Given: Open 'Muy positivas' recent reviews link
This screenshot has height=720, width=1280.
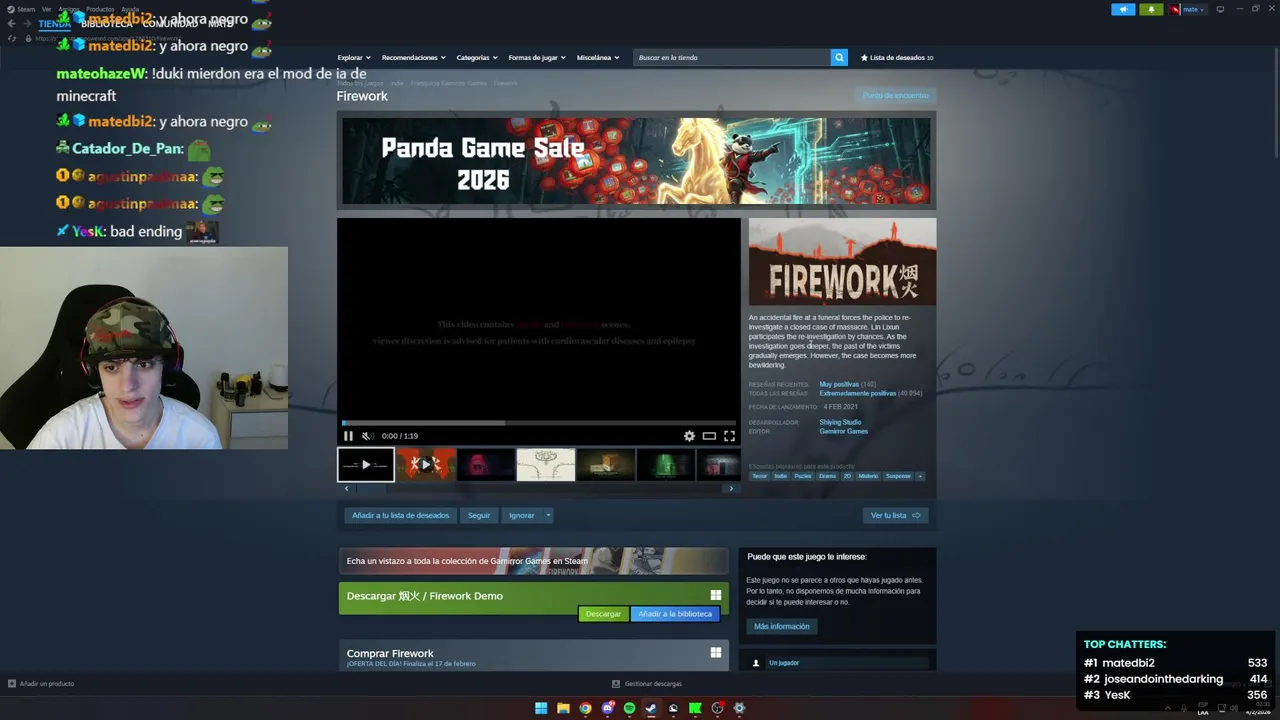Looking at the screenshot, I should [839, 384].
